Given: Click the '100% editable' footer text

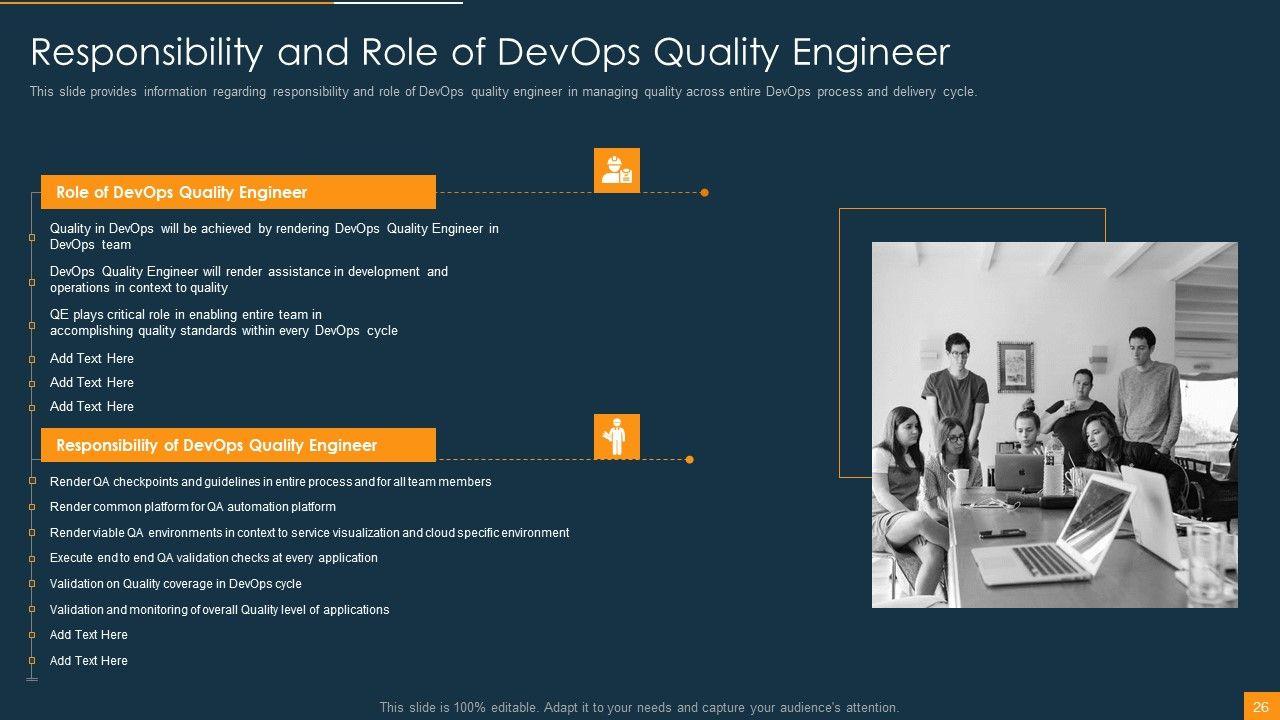Looking at the screenshot, I should [639, 707].
